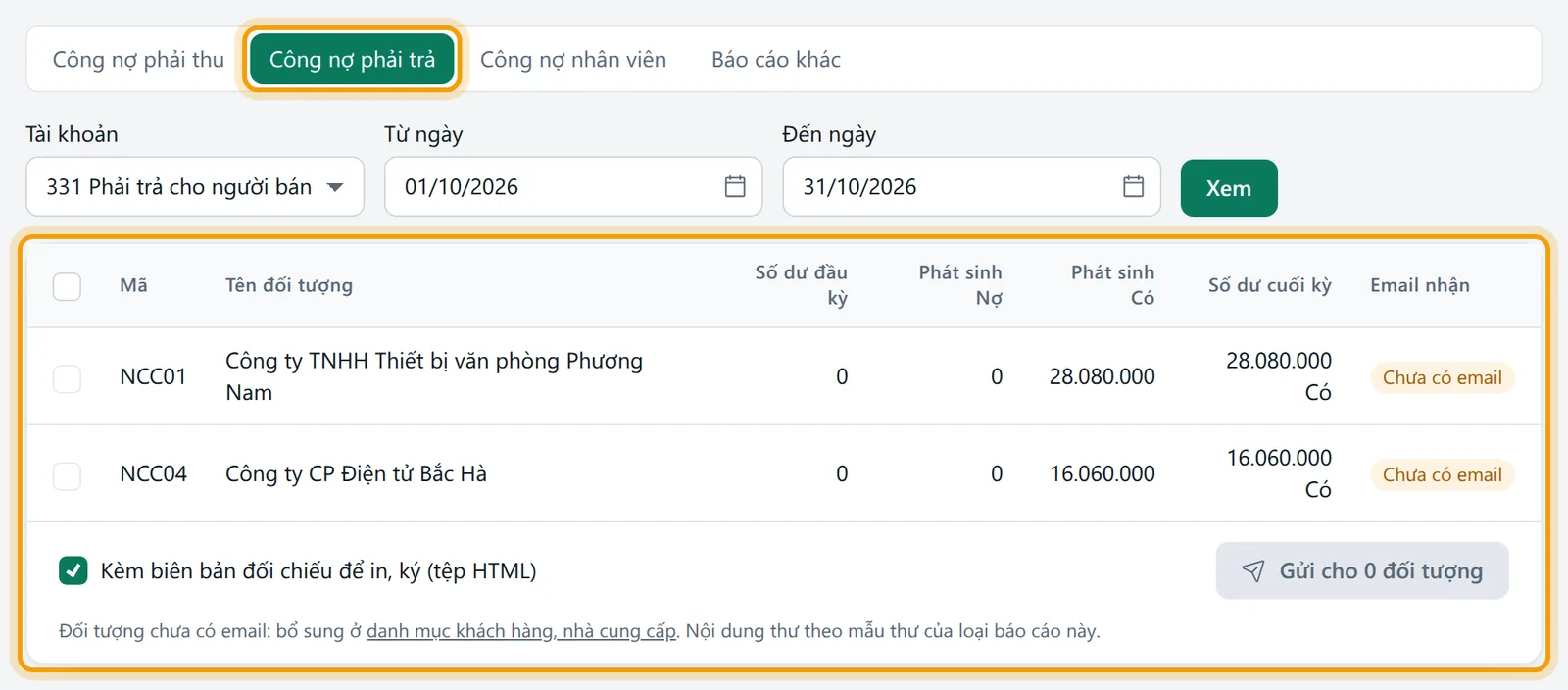
Task: Open the Công nợ nhân viên tab
Action: pos(573,60)
